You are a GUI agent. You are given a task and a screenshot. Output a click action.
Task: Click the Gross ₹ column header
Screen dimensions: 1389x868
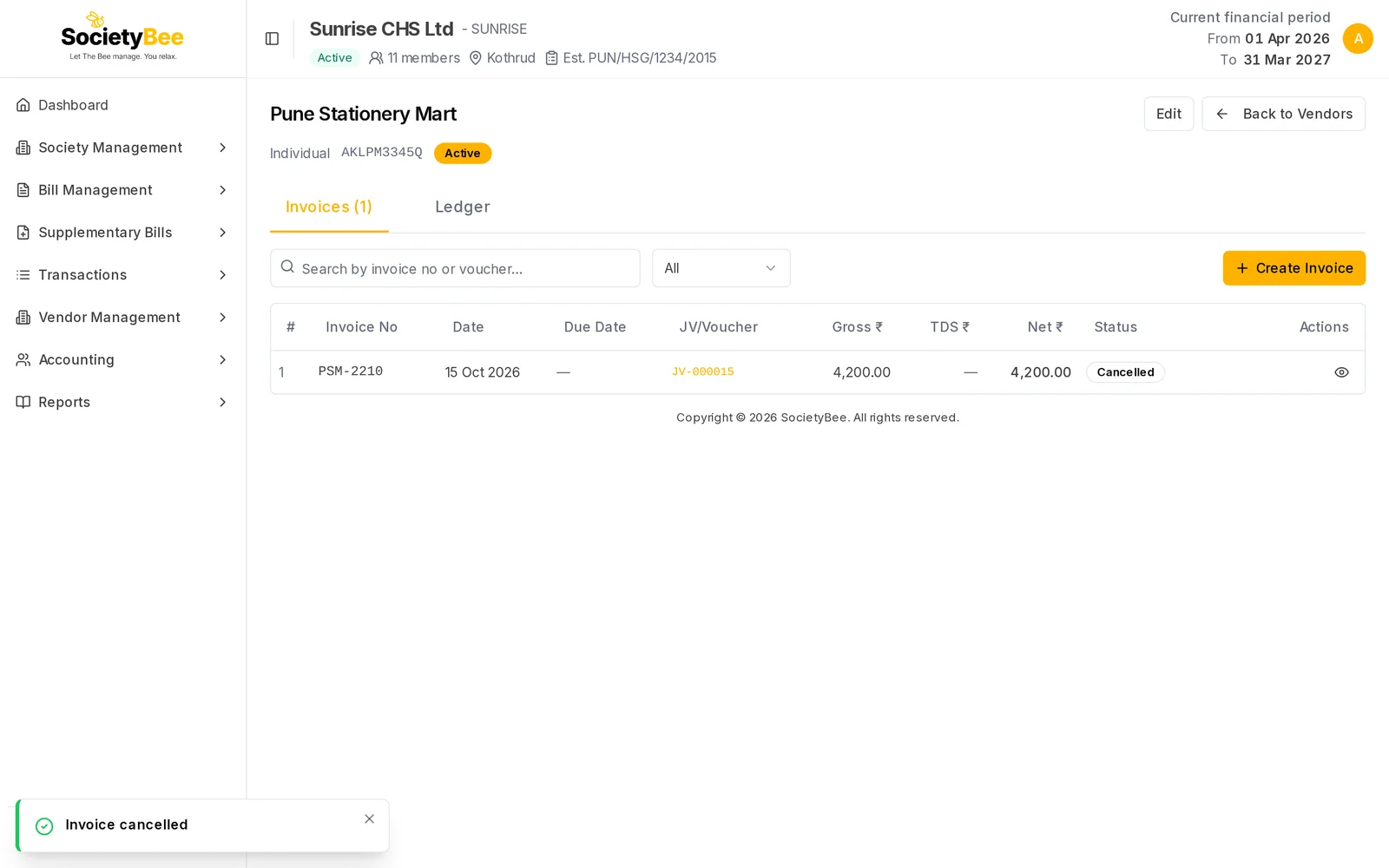(857, 327)
